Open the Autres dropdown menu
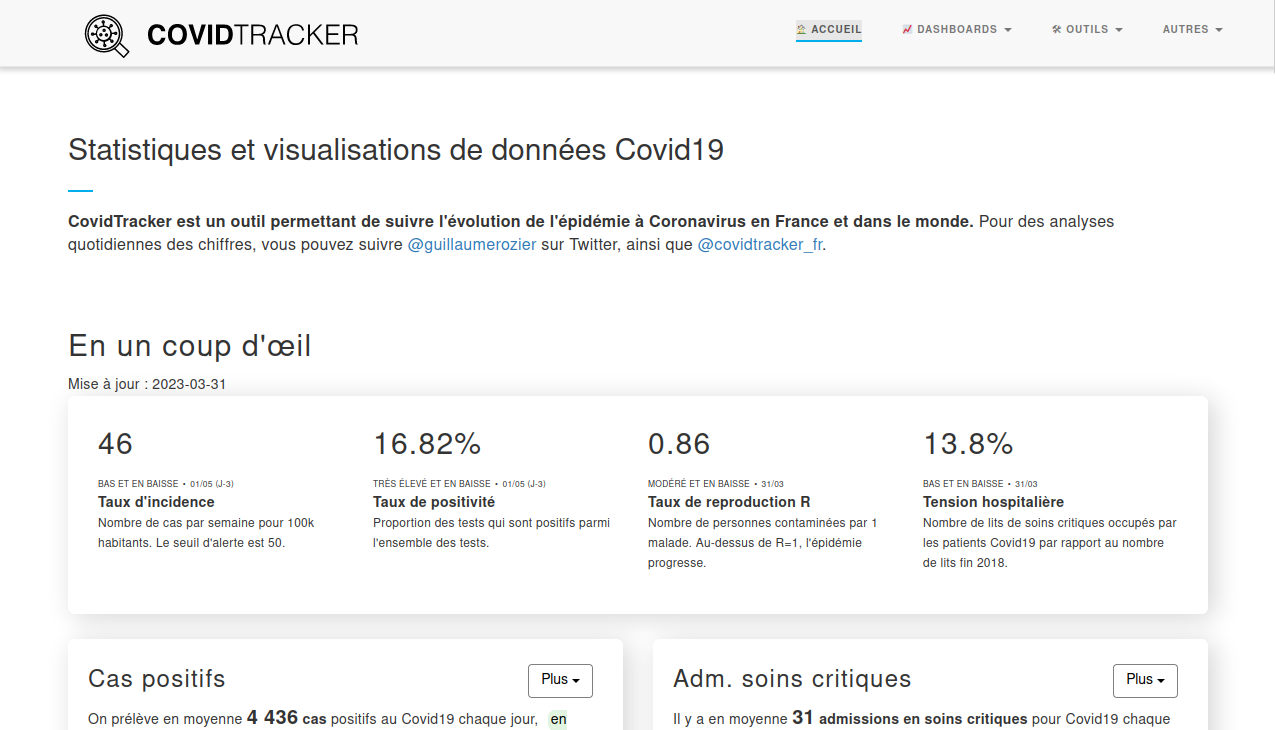 click(1192, 30)
